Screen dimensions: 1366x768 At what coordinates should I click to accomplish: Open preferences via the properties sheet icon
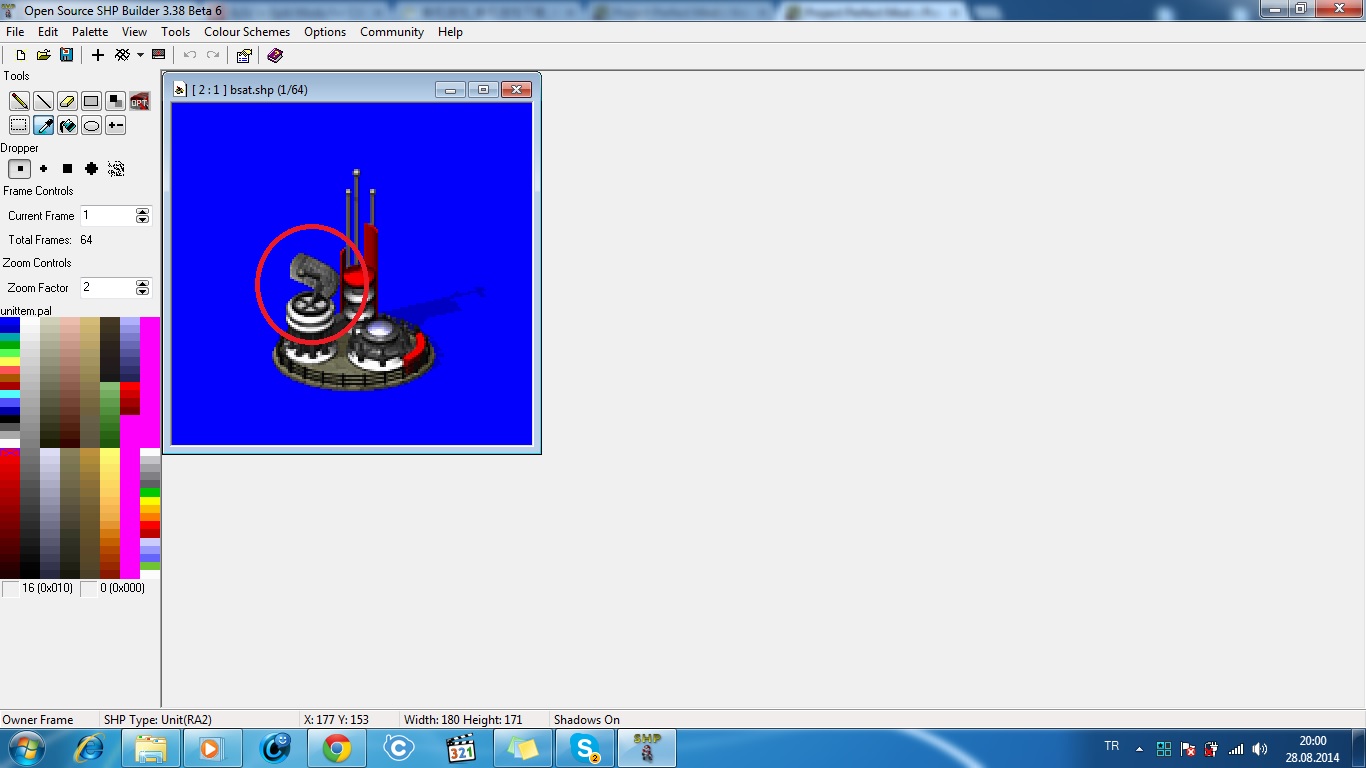(x=244, y=55)
